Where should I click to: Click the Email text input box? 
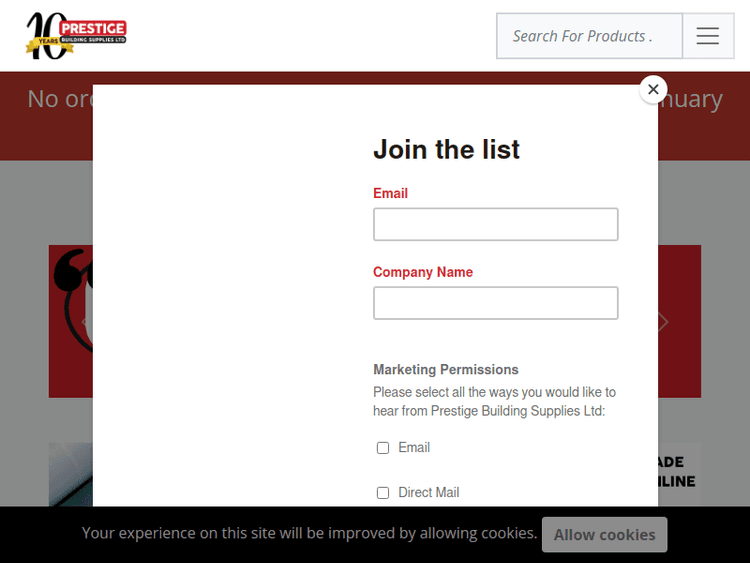(x=496, y=224)
